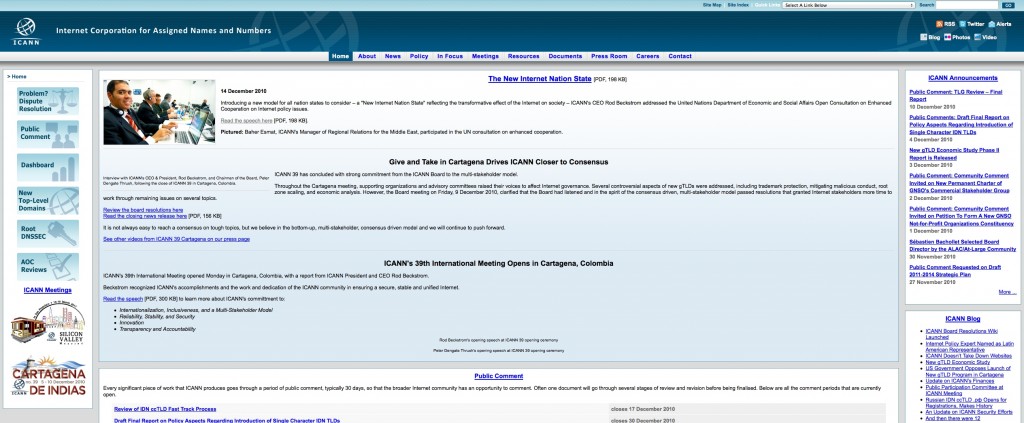This screenshot has width=1024, height=423.
Task: Open the Public Comment section heading link
Action: click(498, 377)
